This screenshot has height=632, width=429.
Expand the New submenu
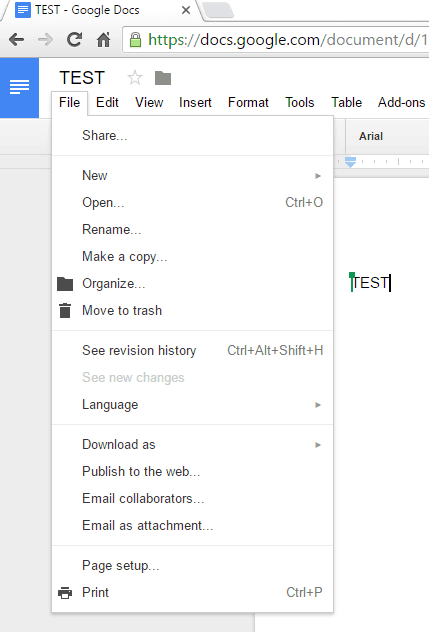[193, 176]
